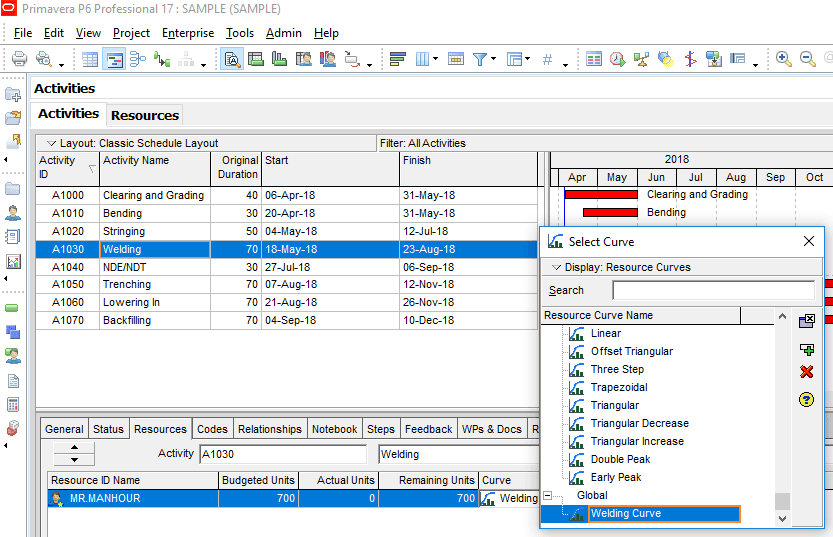Open the Tools menu

[240, 33]
